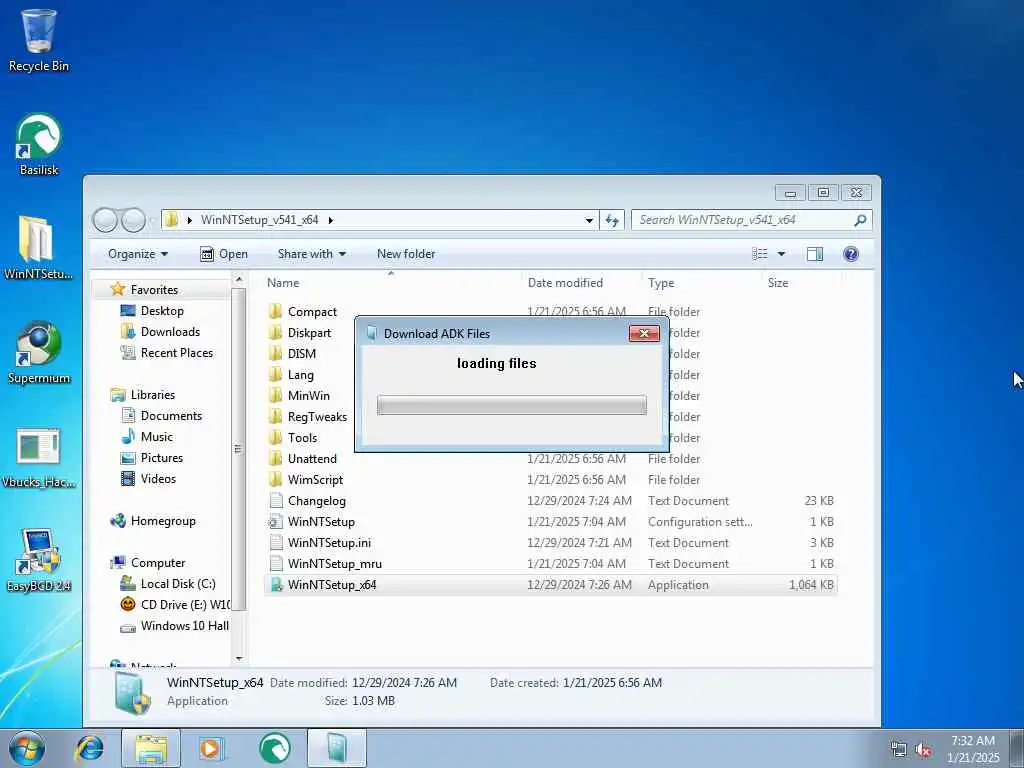The height and width of the screenshot is (768, 1024).
Task: Click the loading files progress bar
Action: coord(511,405)
